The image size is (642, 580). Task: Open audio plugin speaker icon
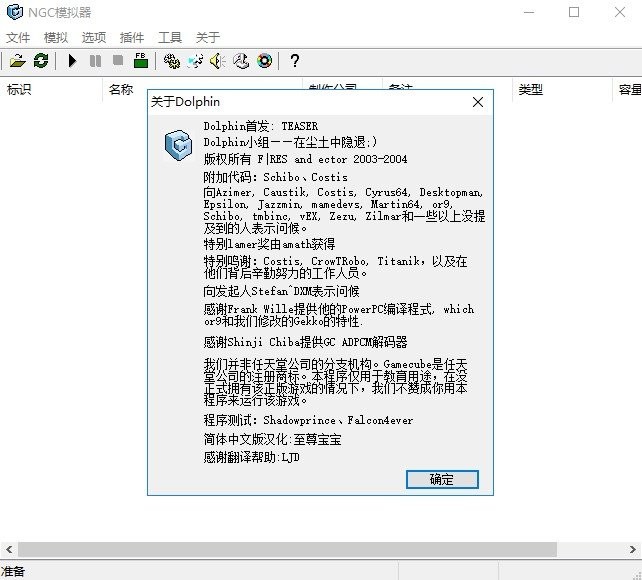(218, 61)
